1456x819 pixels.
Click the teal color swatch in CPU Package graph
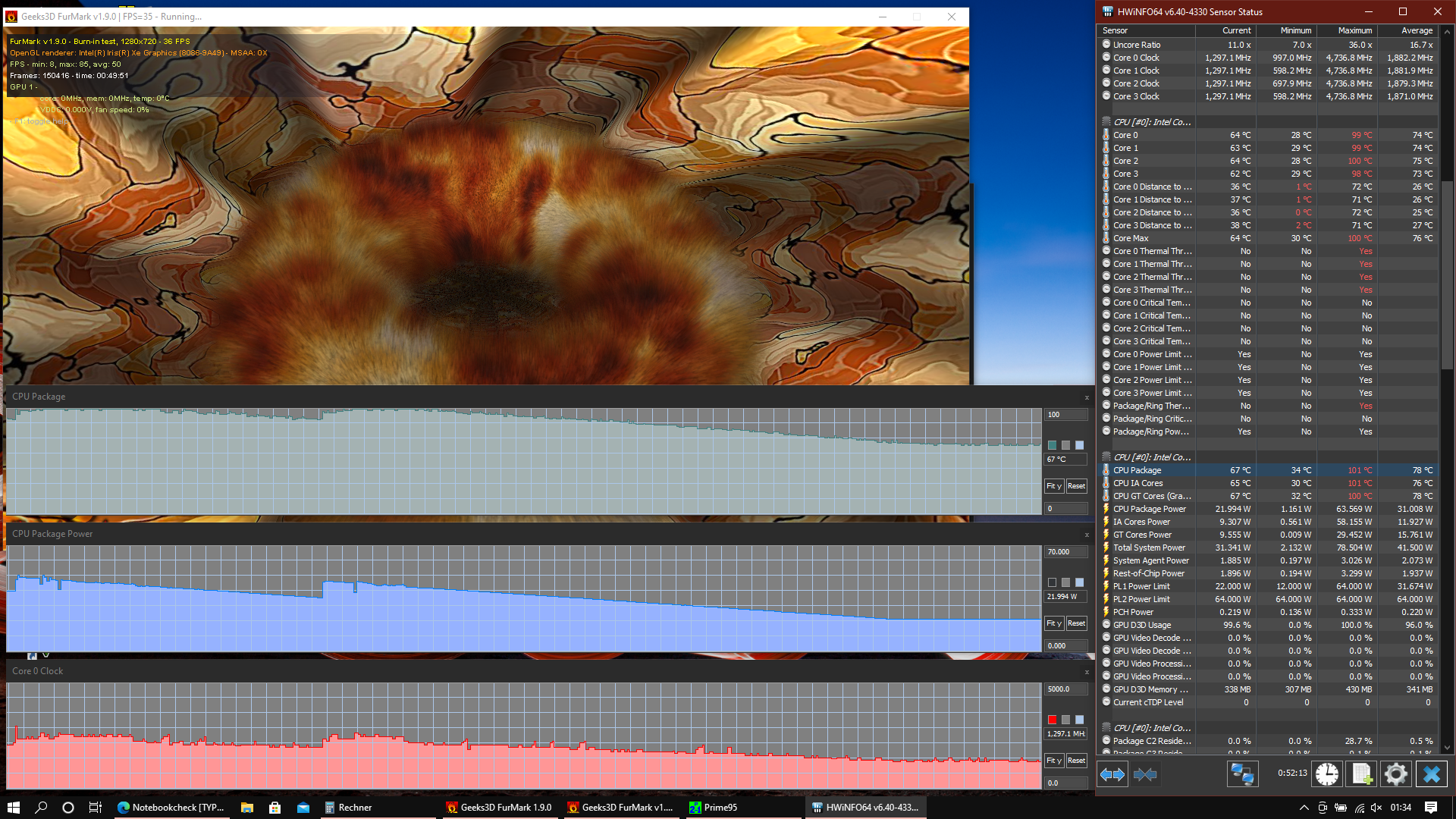tap(1052, 445)
